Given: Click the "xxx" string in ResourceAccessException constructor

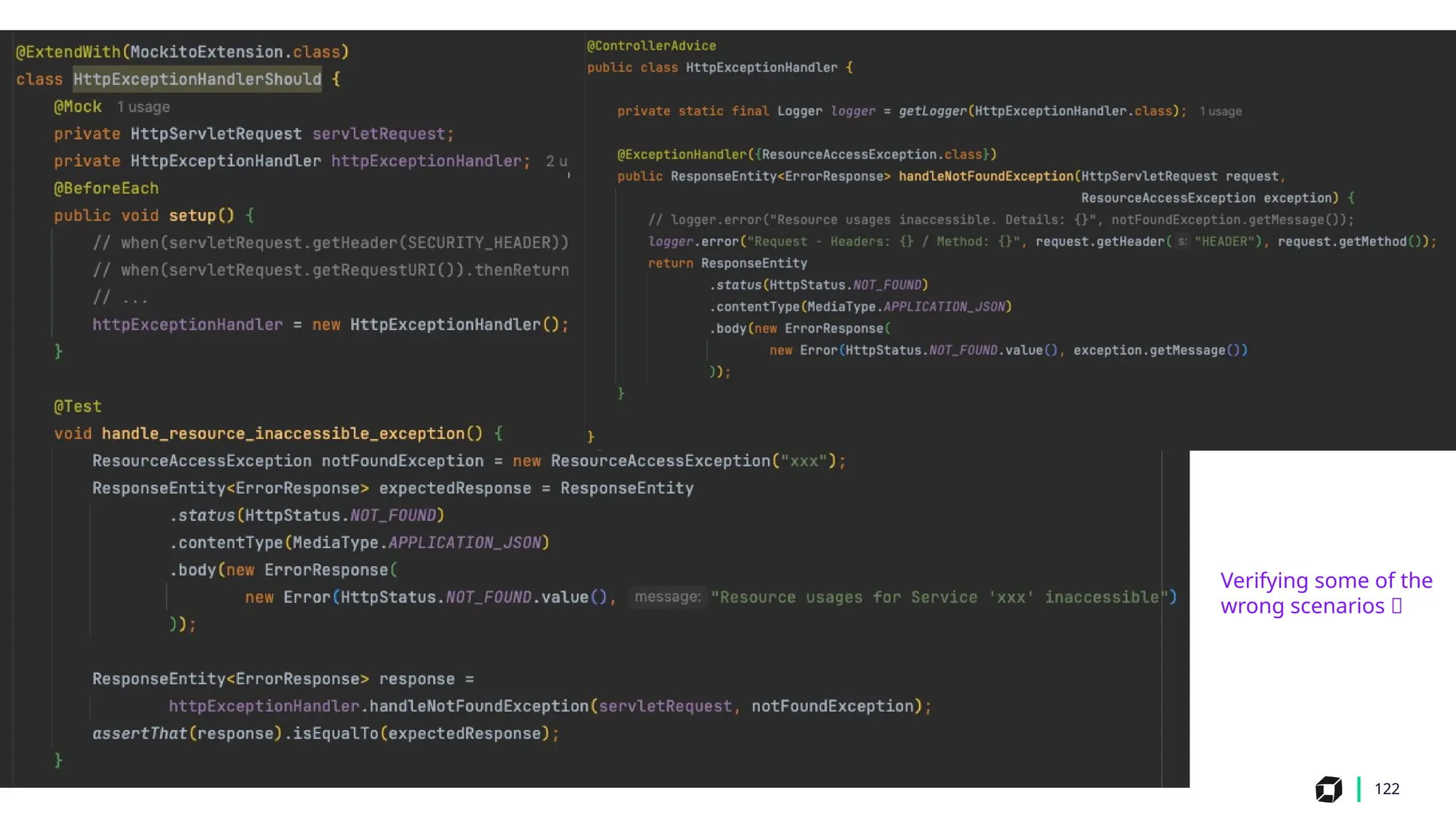Looking at the screenshot, I should pos(803,461).
